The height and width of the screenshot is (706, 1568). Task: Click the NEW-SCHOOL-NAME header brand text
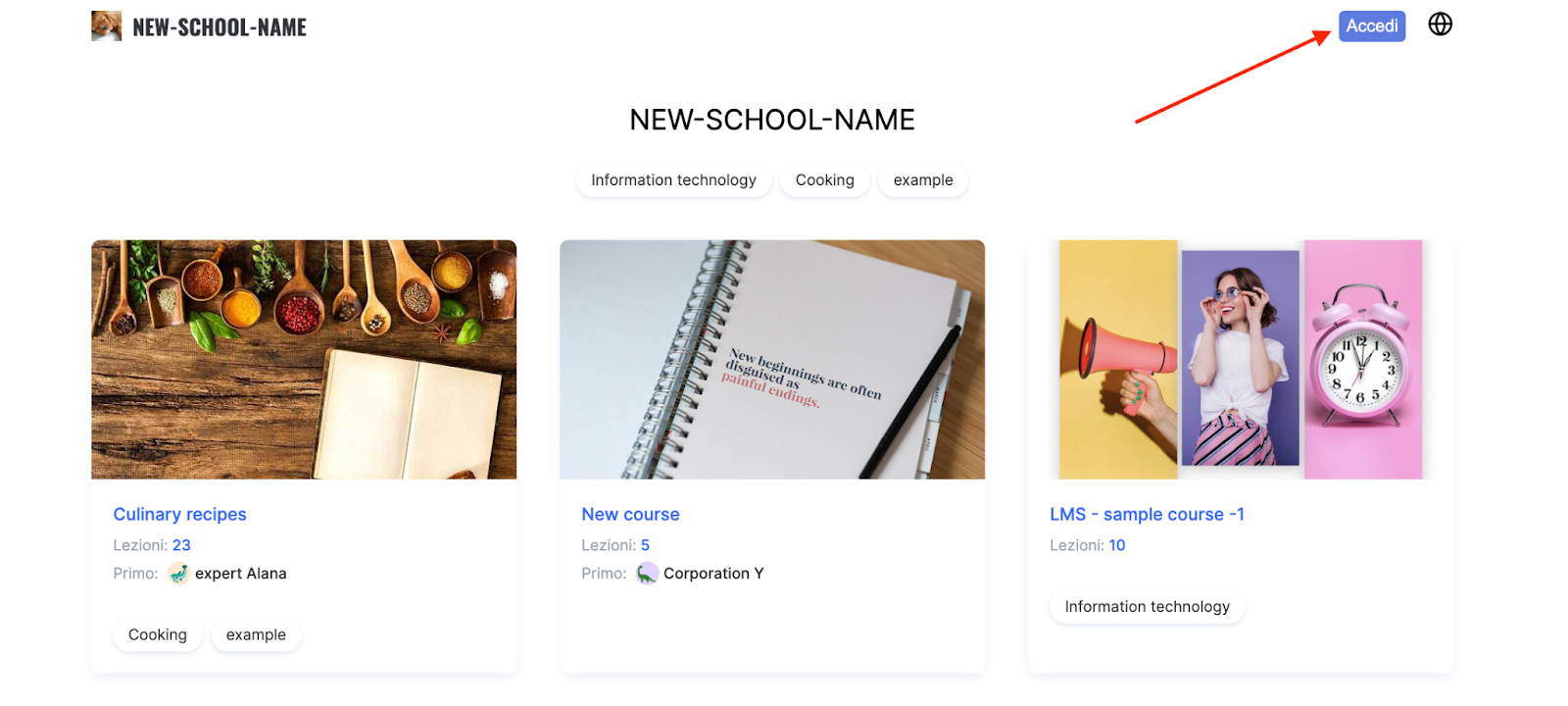[220, 27]
